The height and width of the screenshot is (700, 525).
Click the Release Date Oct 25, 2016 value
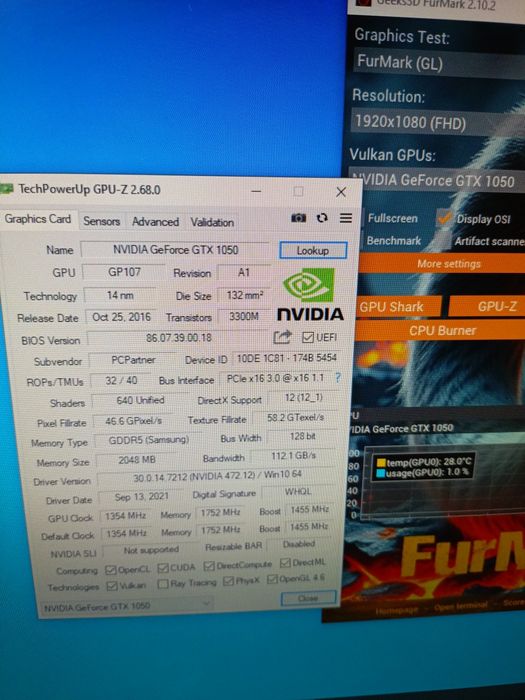click(x=121, y=317)
